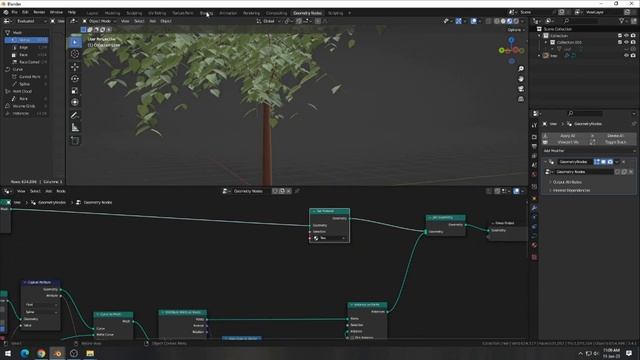Select the Move tool in viewport toolbar
This screenshot has width=640, height=360.
pos(75,67)
